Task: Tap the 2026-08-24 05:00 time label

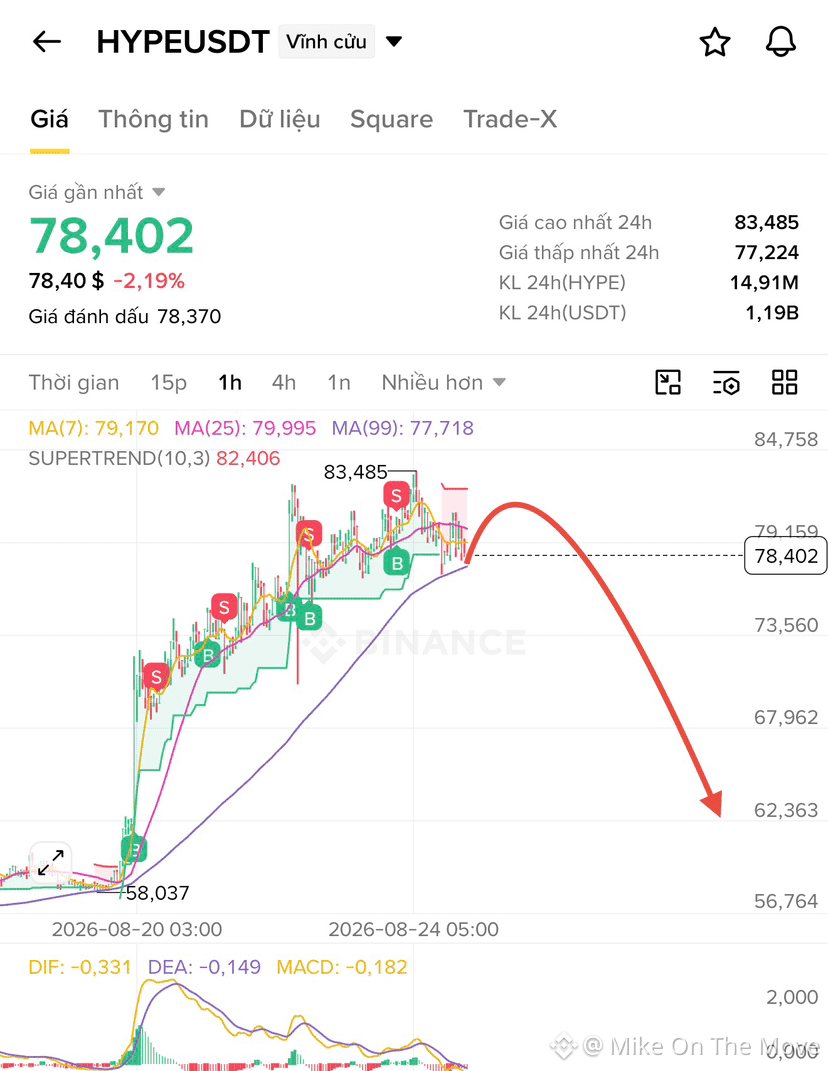Action: (x=413, y=930)
